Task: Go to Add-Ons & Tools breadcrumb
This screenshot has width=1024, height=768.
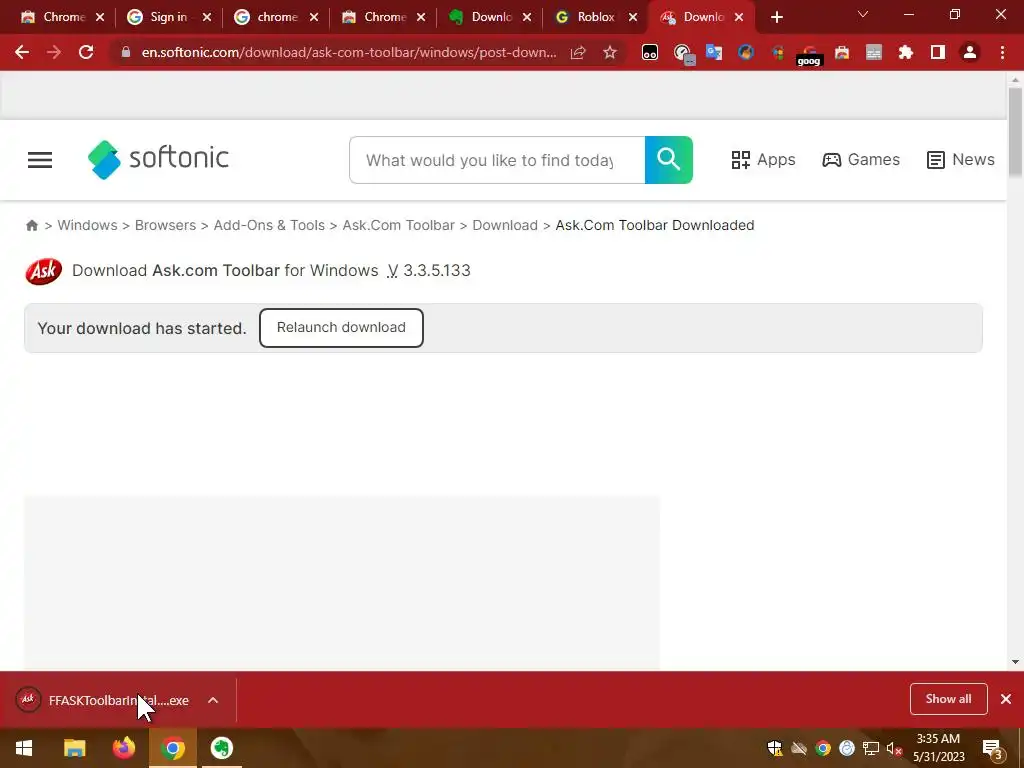Action: point(269,225)
